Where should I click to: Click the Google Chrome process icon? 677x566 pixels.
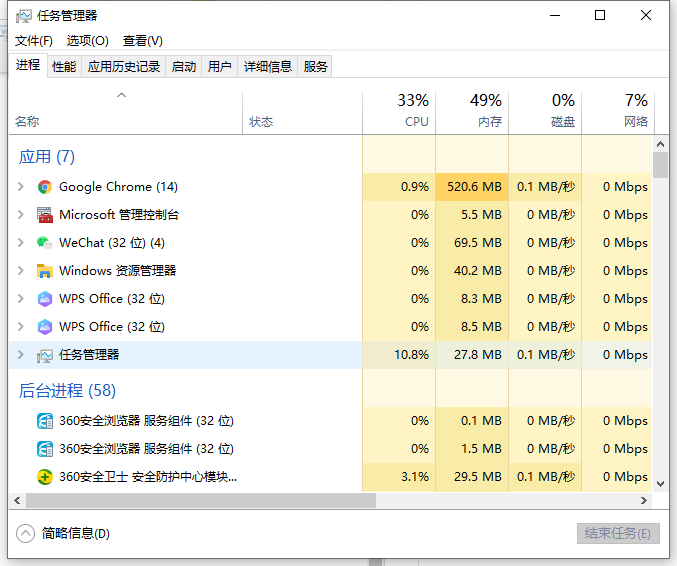pos(44,187)
